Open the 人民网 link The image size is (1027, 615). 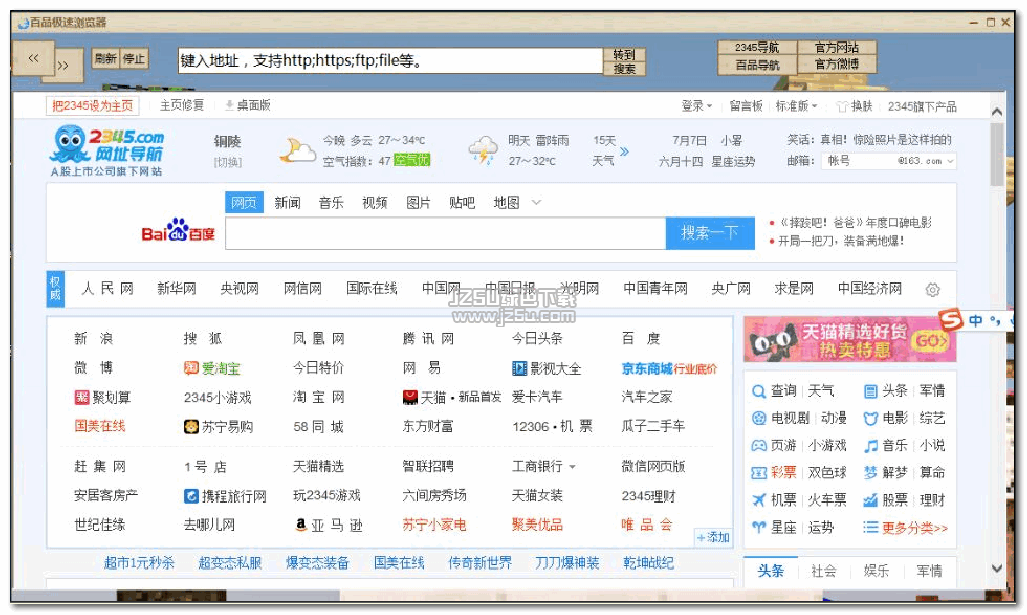click(107, 288)
